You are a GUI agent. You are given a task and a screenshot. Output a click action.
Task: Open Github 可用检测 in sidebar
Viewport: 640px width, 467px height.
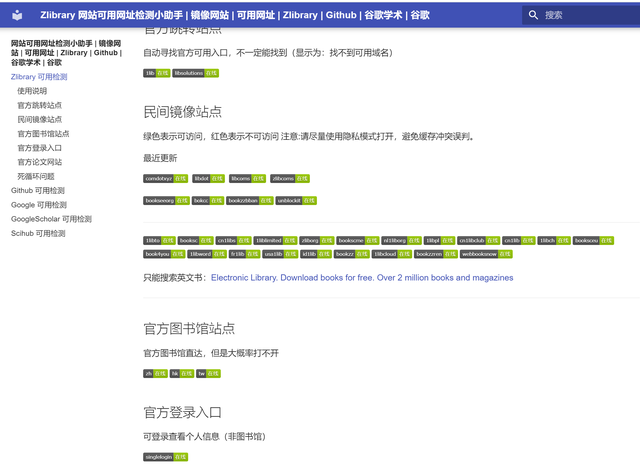[38, 191]
